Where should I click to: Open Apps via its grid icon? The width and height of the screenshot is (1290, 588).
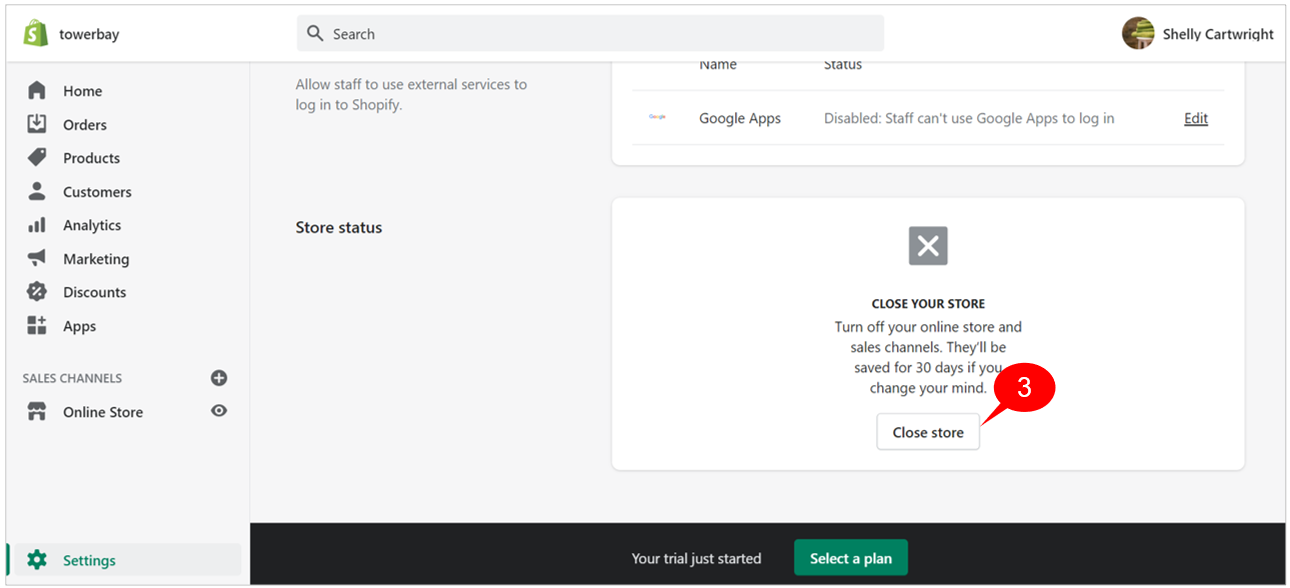coord(37,325)
